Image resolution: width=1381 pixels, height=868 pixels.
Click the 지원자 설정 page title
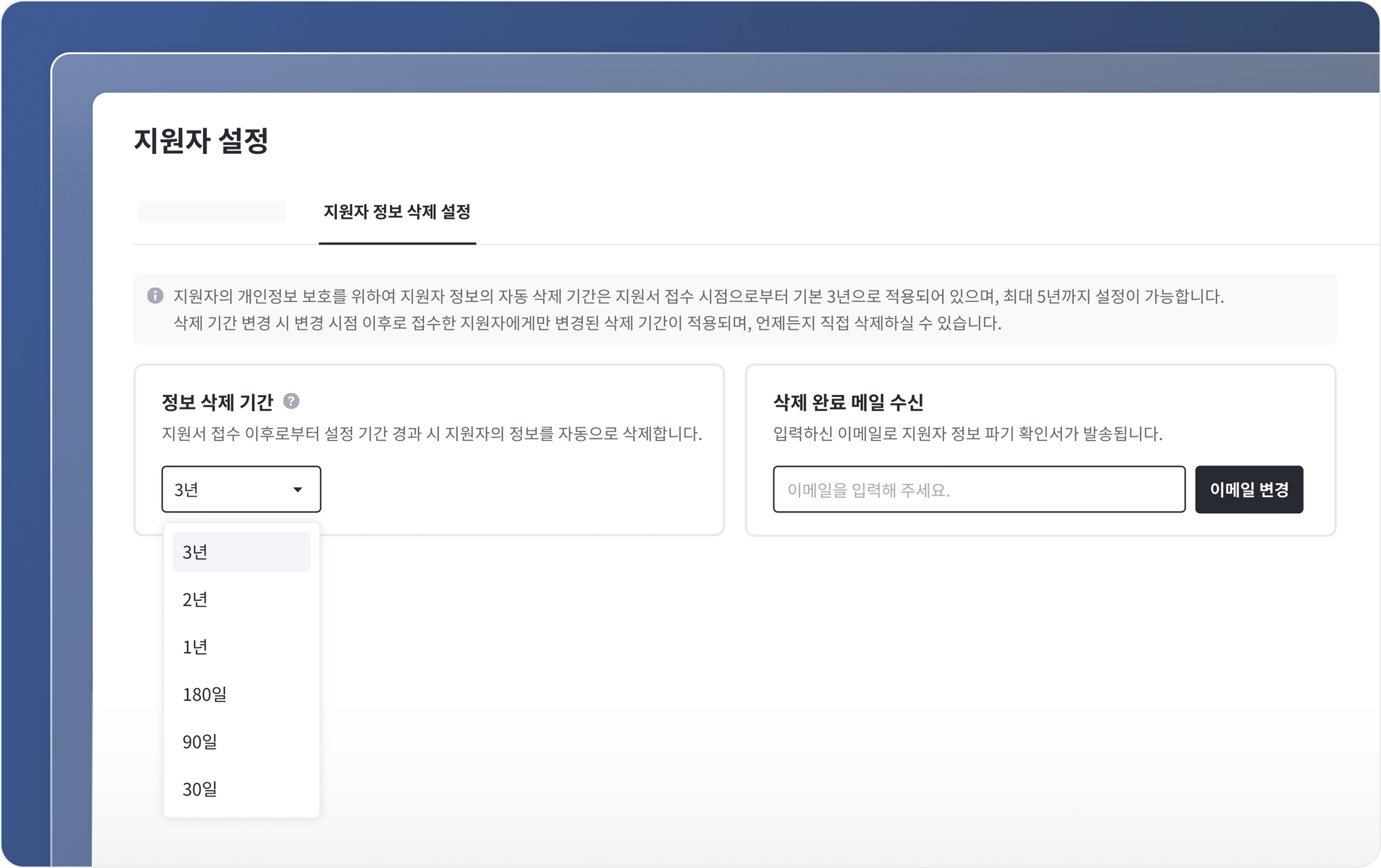[201, 141]
